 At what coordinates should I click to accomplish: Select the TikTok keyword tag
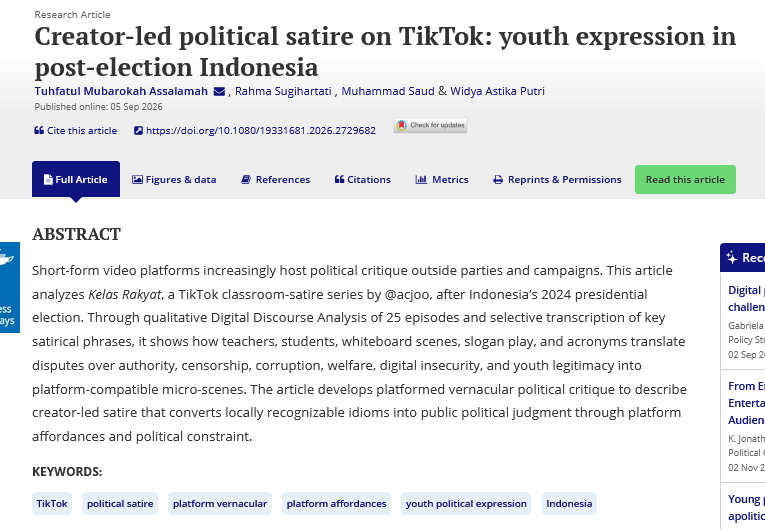tap(52, 504)
